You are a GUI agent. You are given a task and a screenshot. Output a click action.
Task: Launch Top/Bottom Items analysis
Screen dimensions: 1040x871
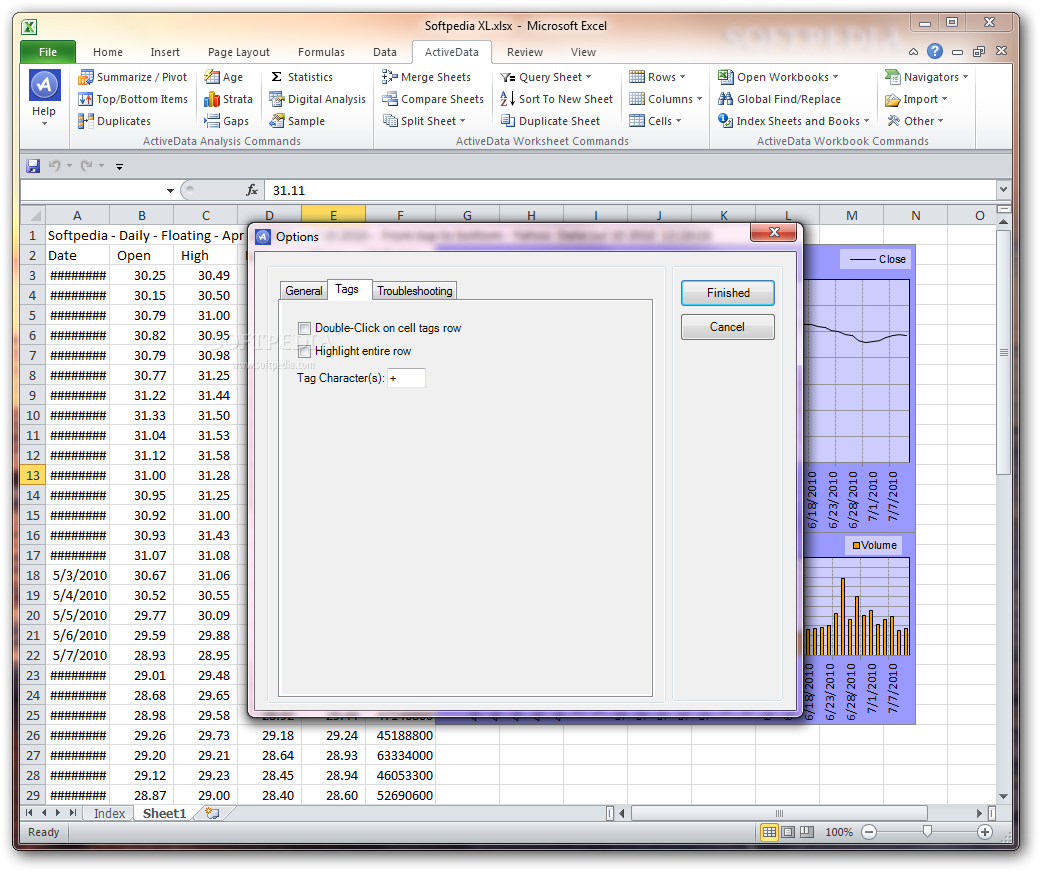(133, 99)
